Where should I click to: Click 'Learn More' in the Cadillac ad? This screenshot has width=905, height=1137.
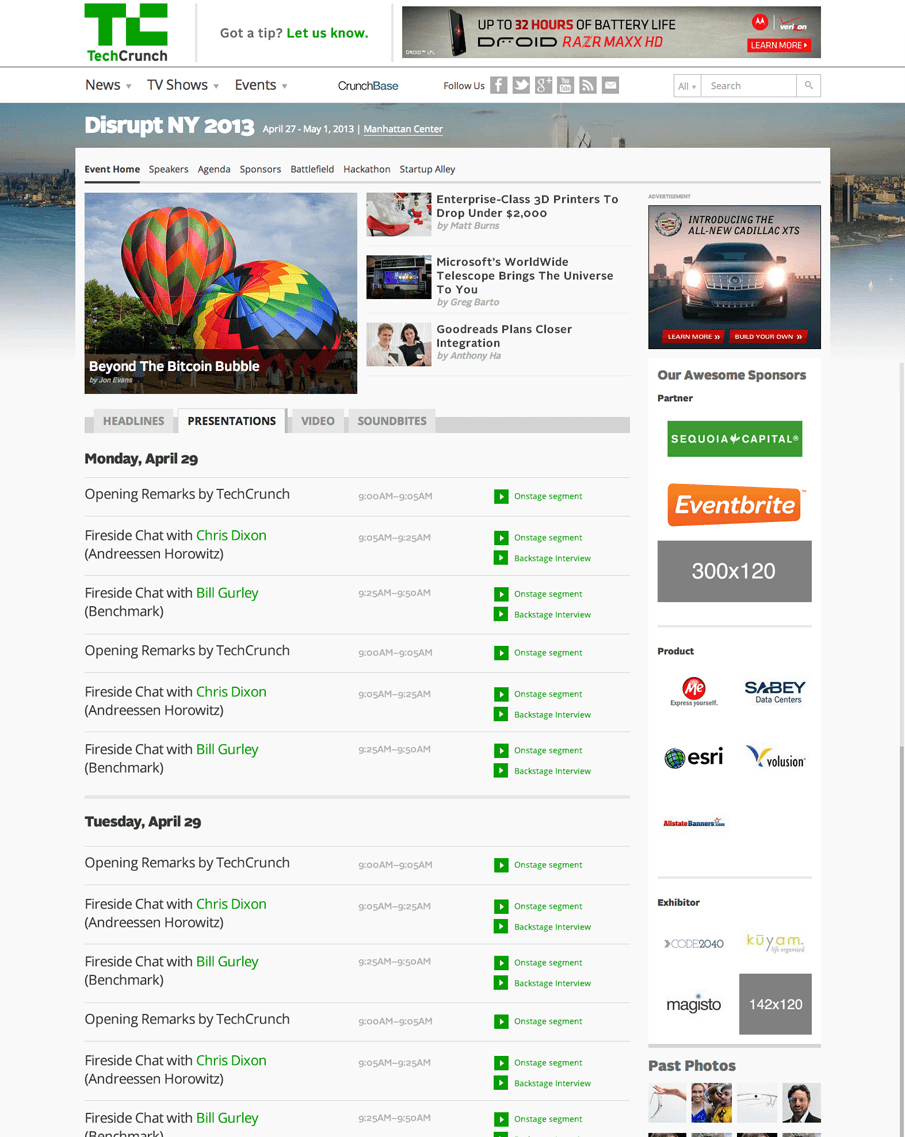click(693, 336)
